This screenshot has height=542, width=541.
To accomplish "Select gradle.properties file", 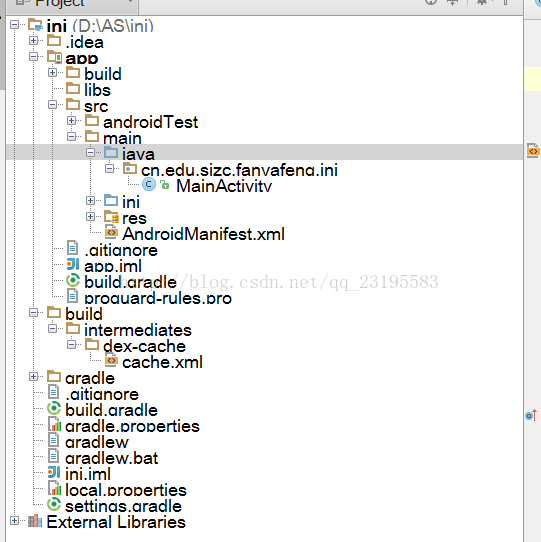I will 132,426.
